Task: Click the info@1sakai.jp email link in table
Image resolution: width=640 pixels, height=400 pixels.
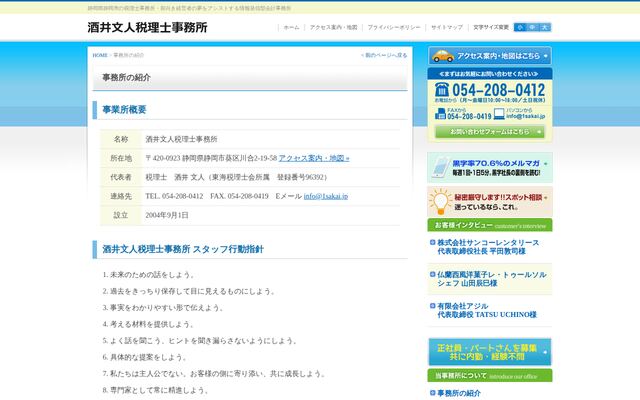Action: click(x=326, y=196)
